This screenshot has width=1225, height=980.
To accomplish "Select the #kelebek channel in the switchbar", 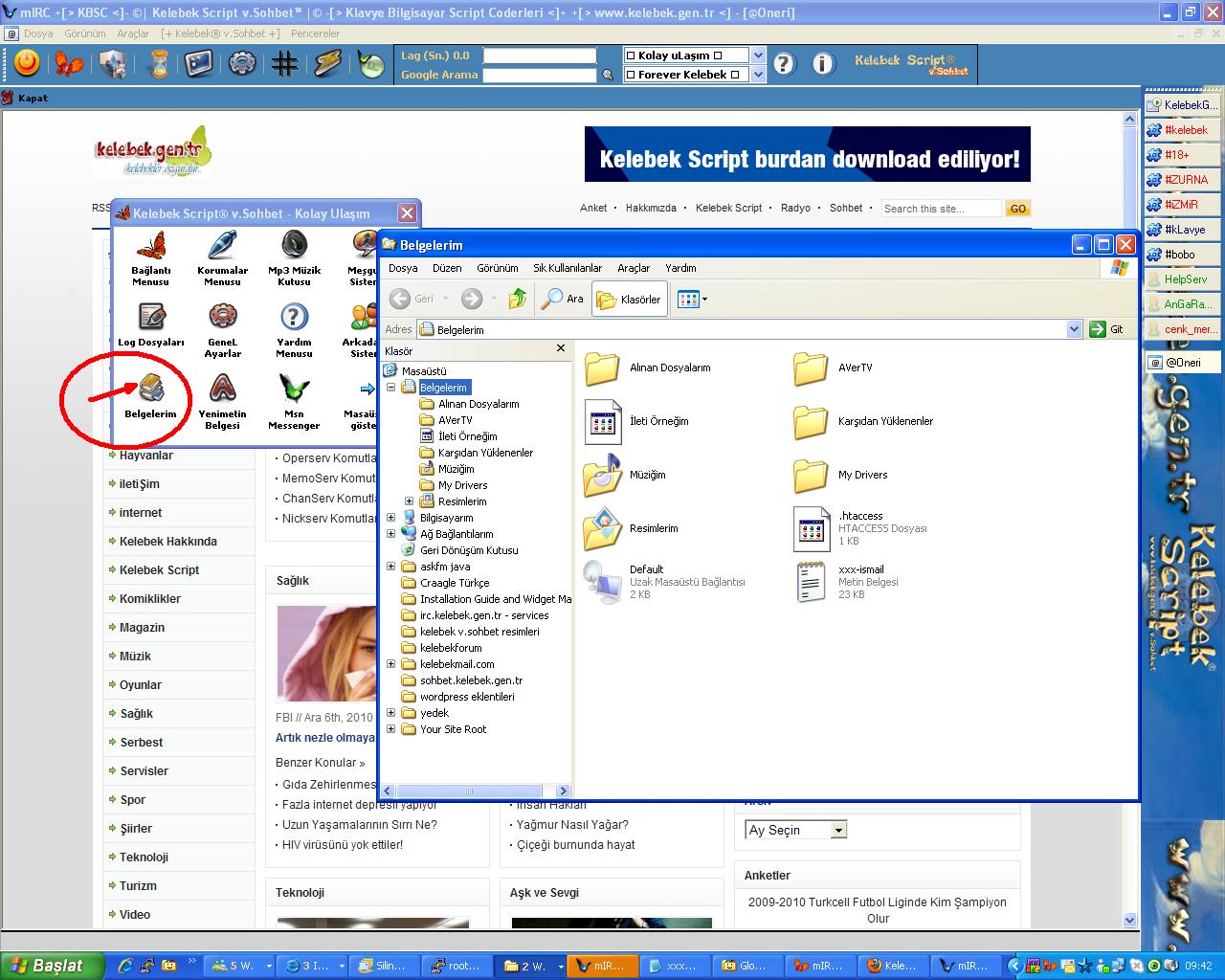I will (x=1183, y=130).
